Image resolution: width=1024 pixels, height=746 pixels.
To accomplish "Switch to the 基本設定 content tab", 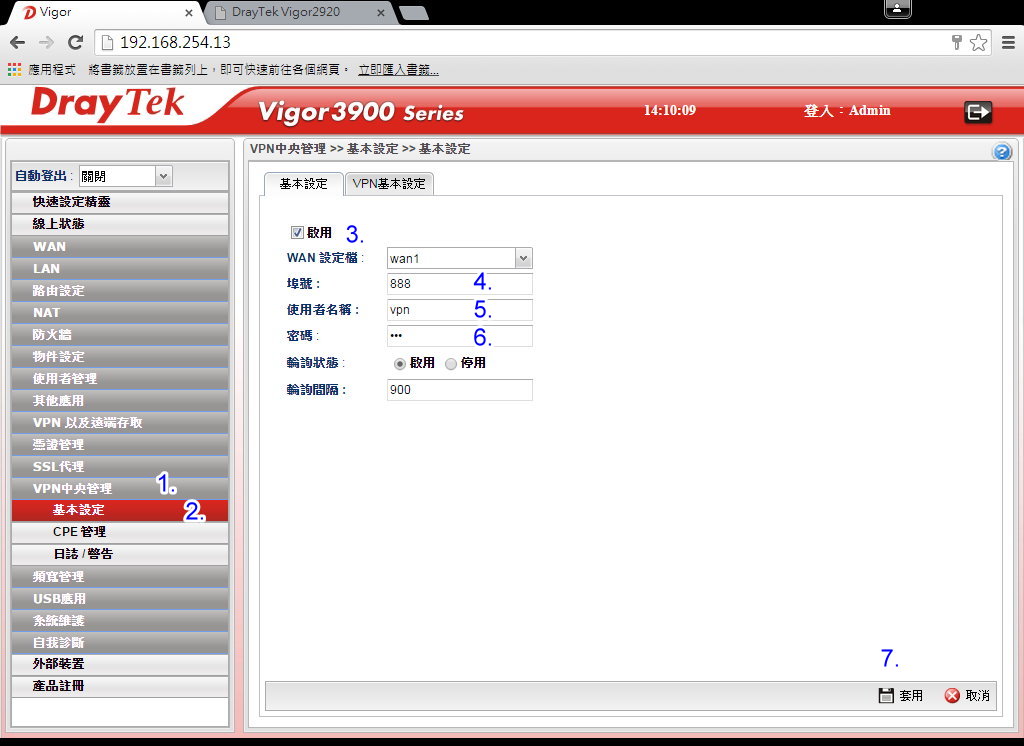I will click(304, 184).
